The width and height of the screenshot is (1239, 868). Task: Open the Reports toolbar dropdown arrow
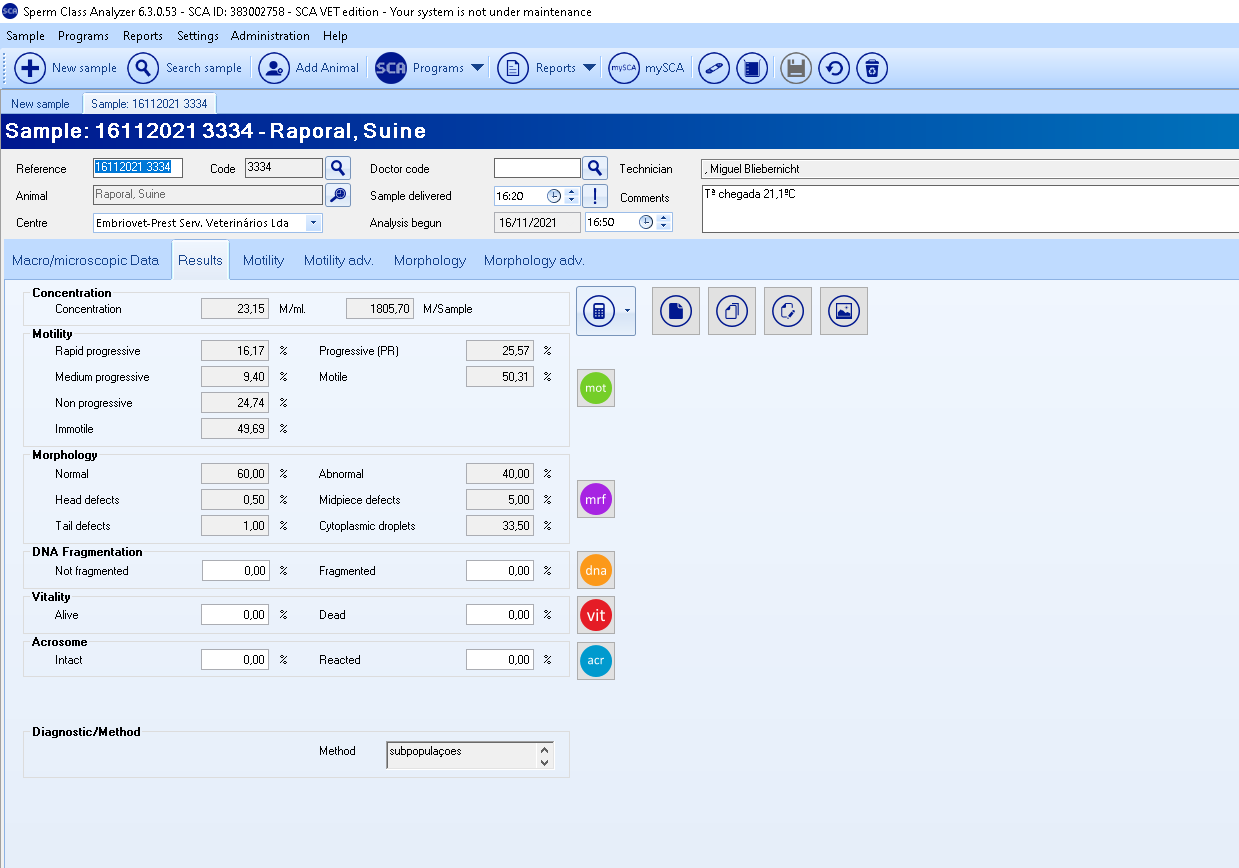pos(589,69)
